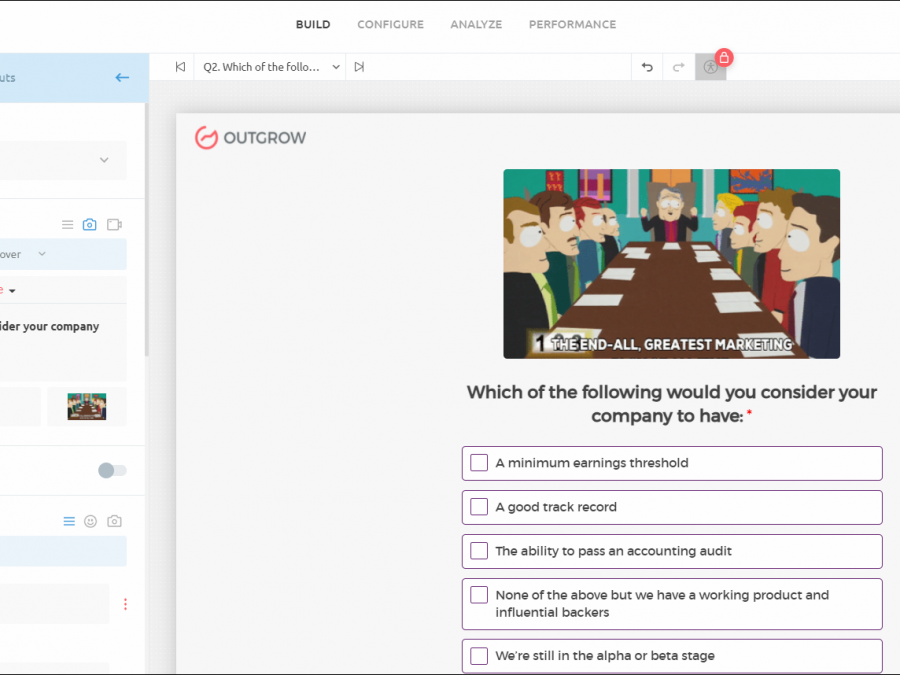The image size is (900, 675).
Task: Switch to the Configure tab
Action: point(390,24)
